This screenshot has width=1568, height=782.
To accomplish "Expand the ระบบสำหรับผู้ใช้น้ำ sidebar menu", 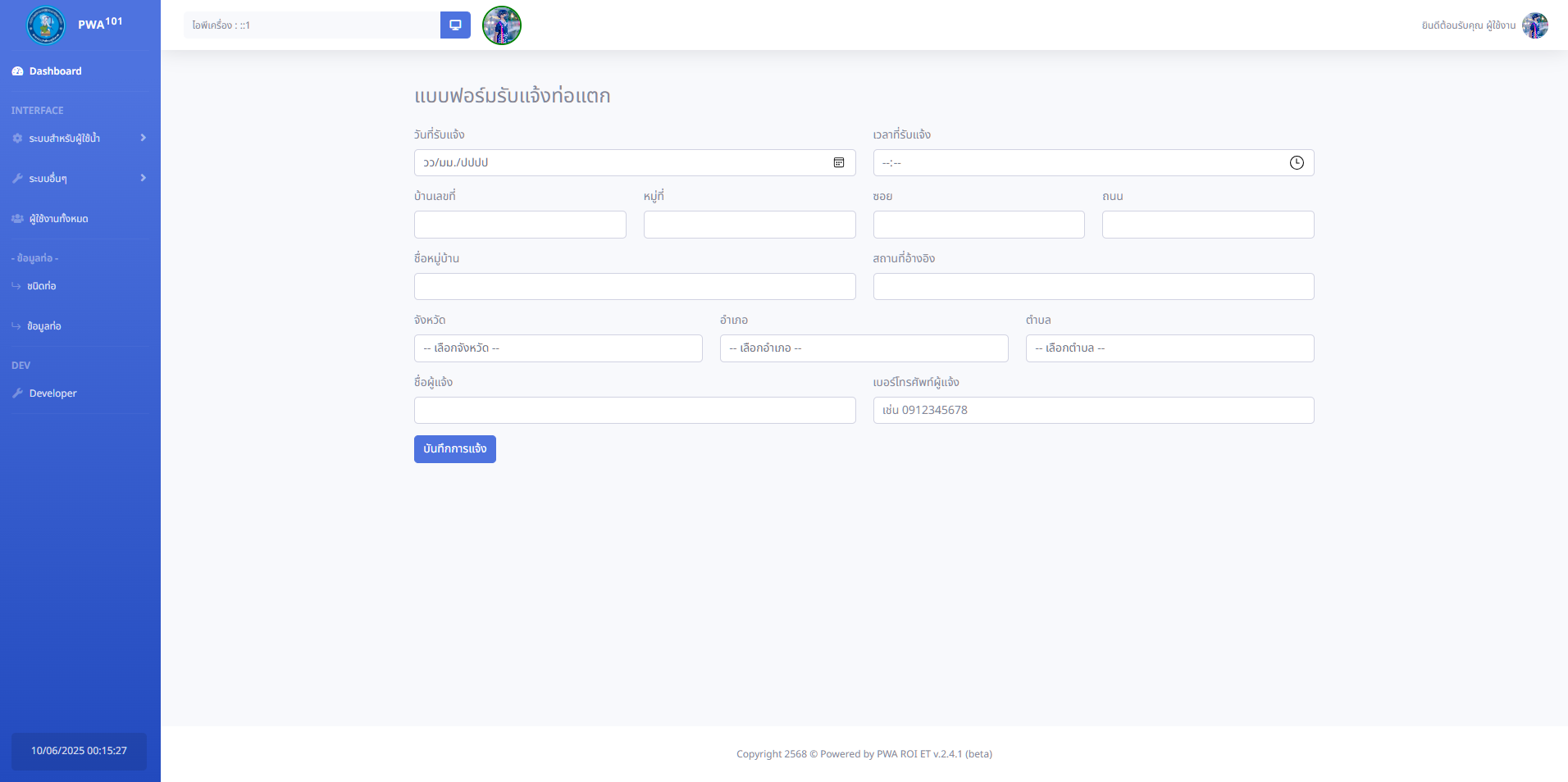I will tap(80, 139).
